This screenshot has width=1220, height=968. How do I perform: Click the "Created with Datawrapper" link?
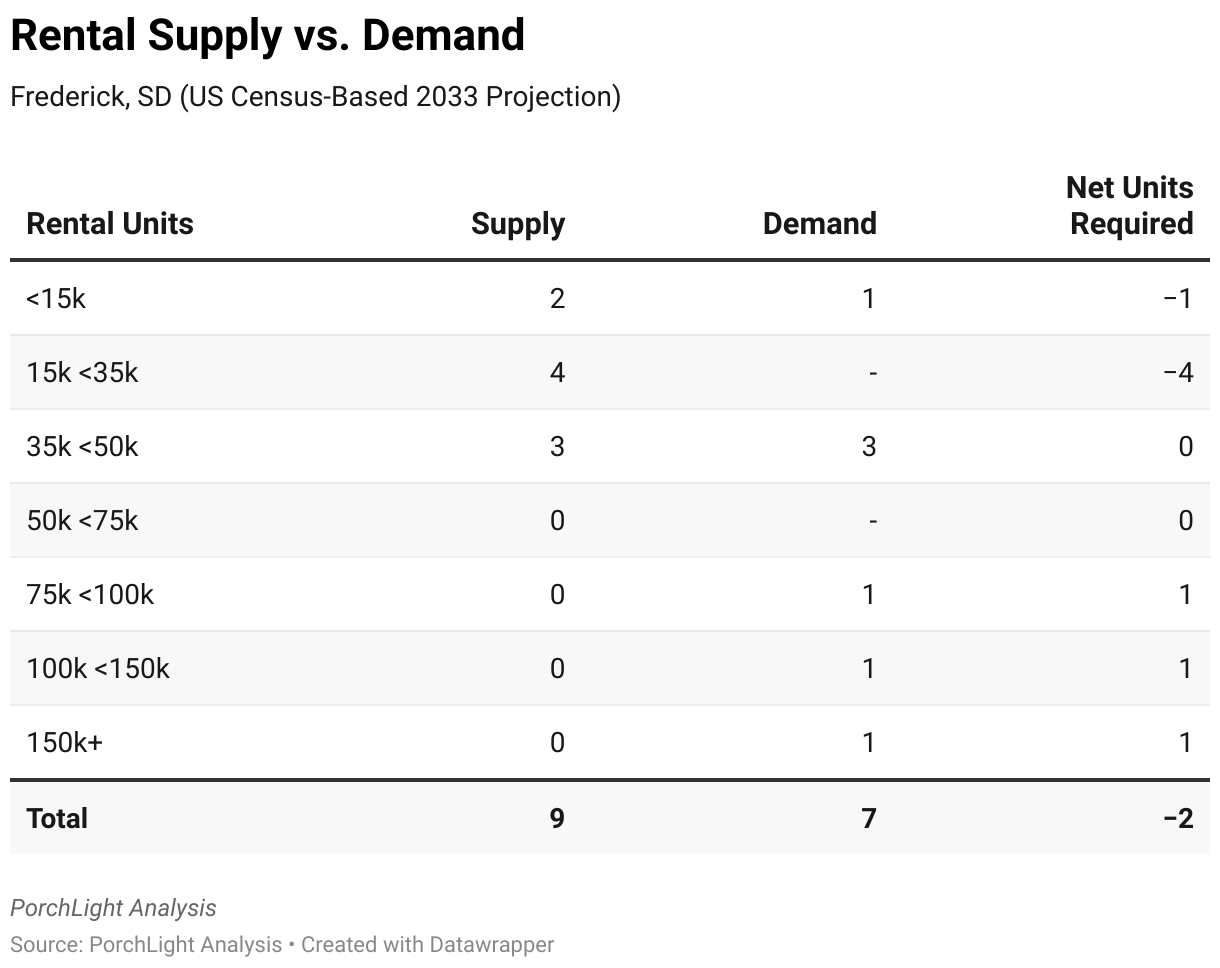coord(427,944)
